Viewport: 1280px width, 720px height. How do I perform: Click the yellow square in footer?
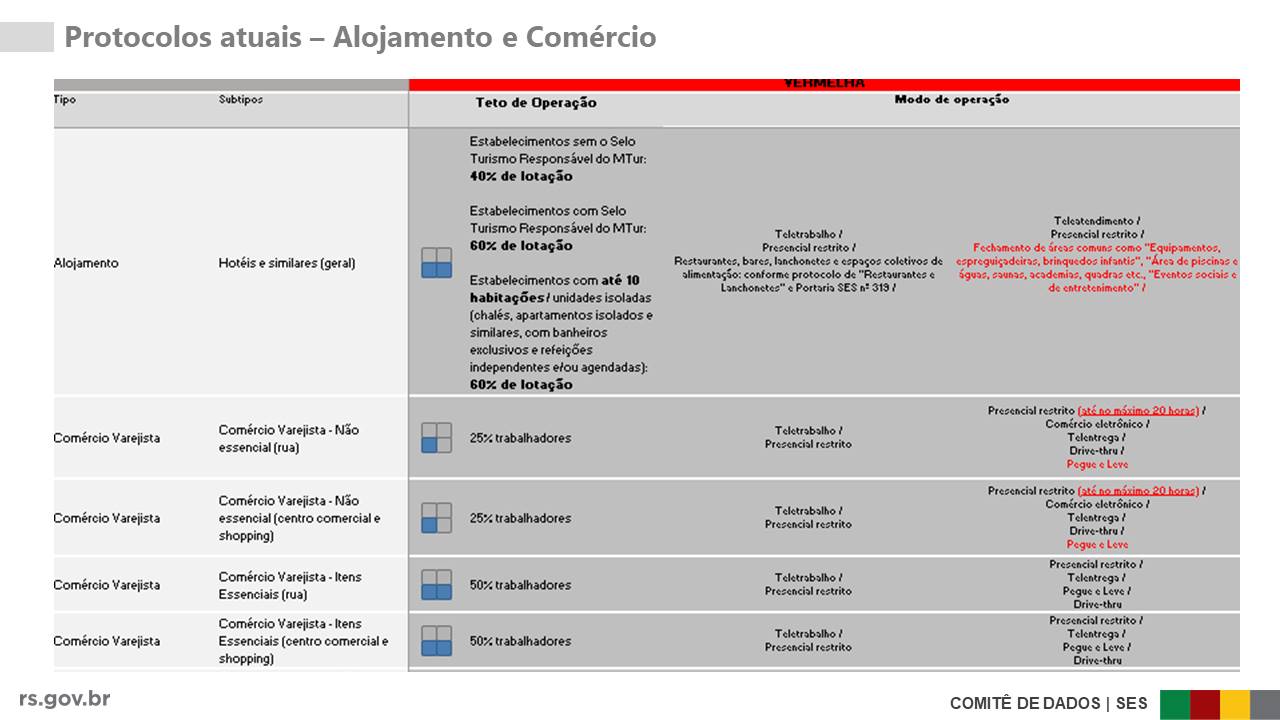(1235, 704)
